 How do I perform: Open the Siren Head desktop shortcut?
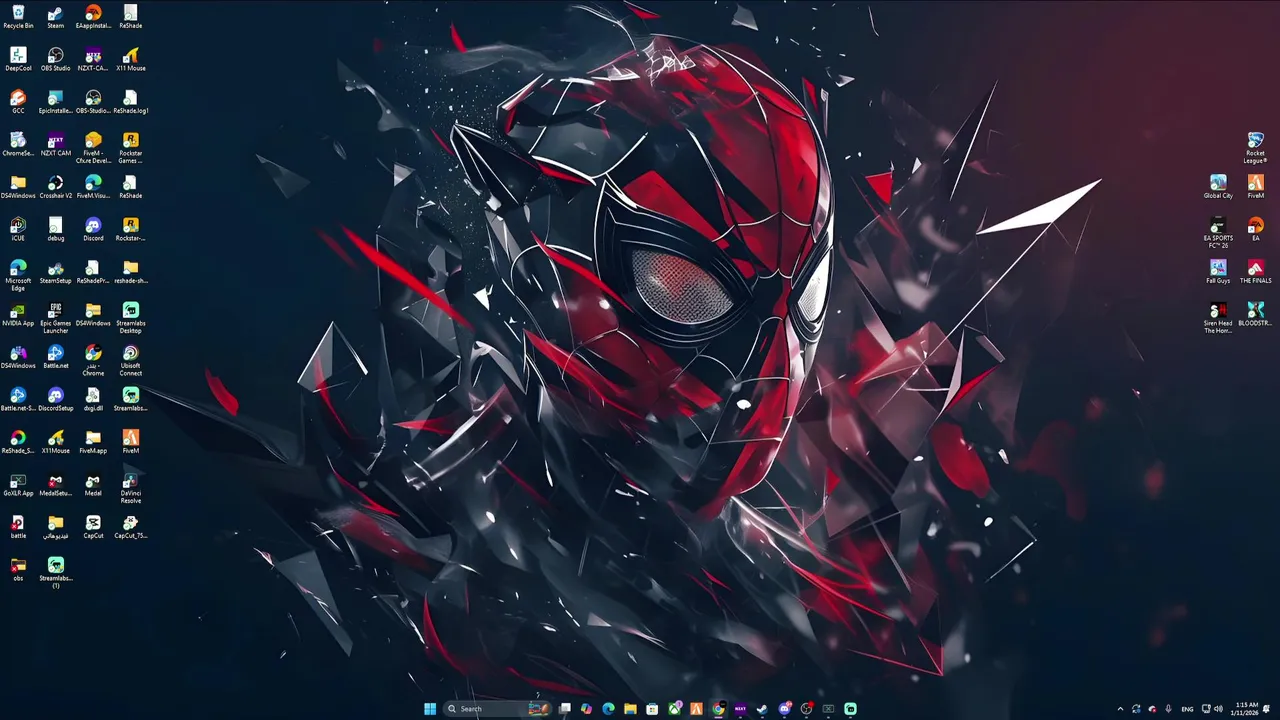pos(1218,318)
